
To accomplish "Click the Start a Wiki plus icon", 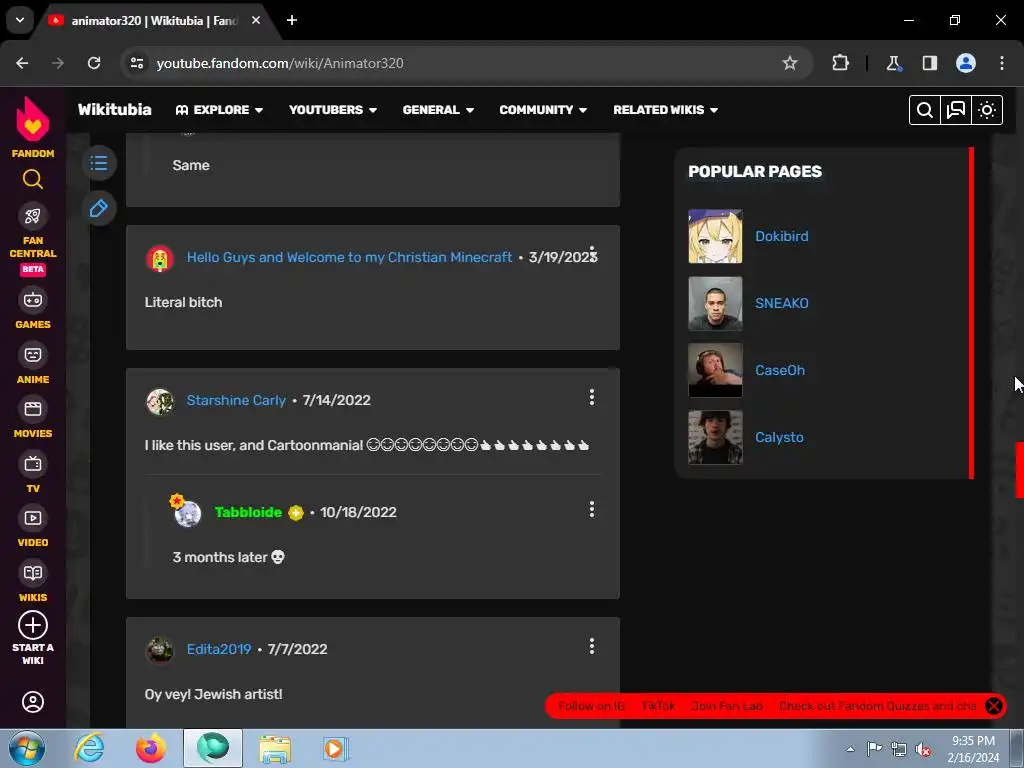I will 33,625.
